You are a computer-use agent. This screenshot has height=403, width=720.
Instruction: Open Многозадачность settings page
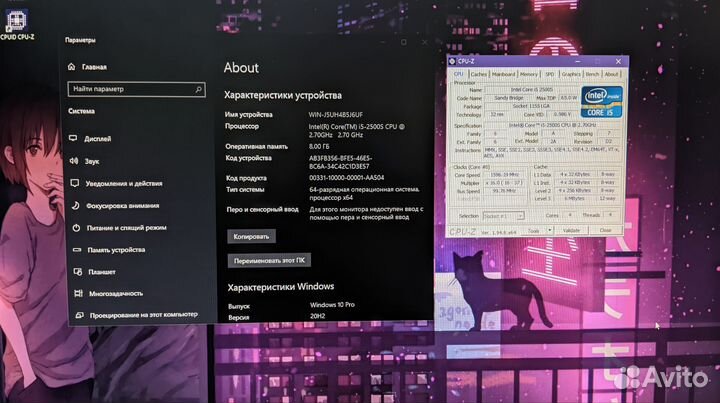coord(116,293)
